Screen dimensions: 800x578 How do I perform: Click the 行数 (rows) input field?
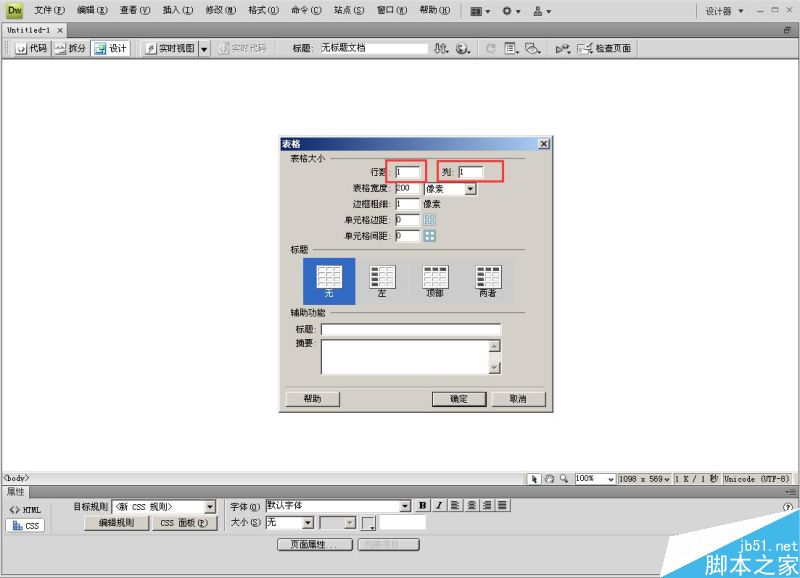[407, 172]
